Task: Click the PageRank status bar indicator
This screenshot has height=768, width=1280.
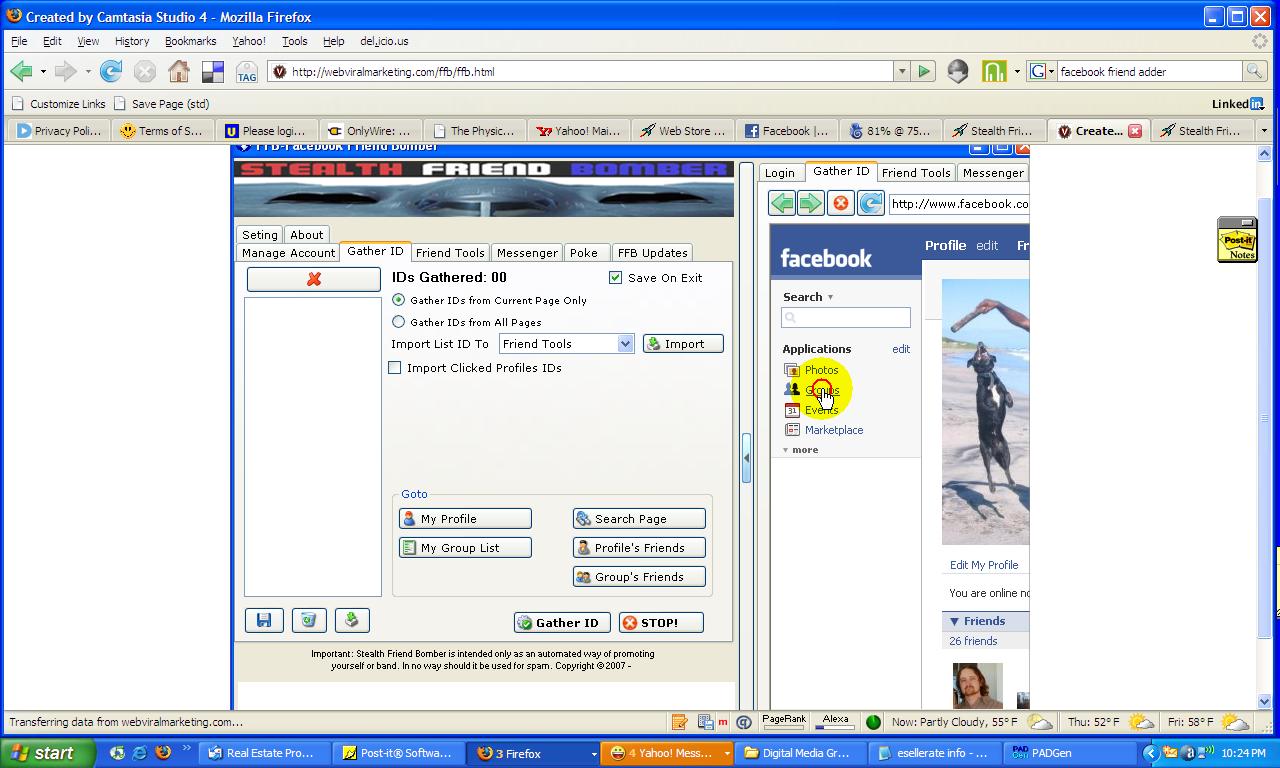Action: tap(784, 721)
